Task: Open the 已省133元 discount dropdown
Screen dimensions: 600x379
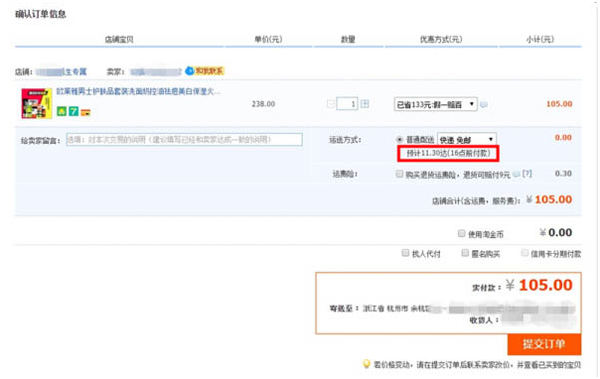Action: (x=436, y=104)
